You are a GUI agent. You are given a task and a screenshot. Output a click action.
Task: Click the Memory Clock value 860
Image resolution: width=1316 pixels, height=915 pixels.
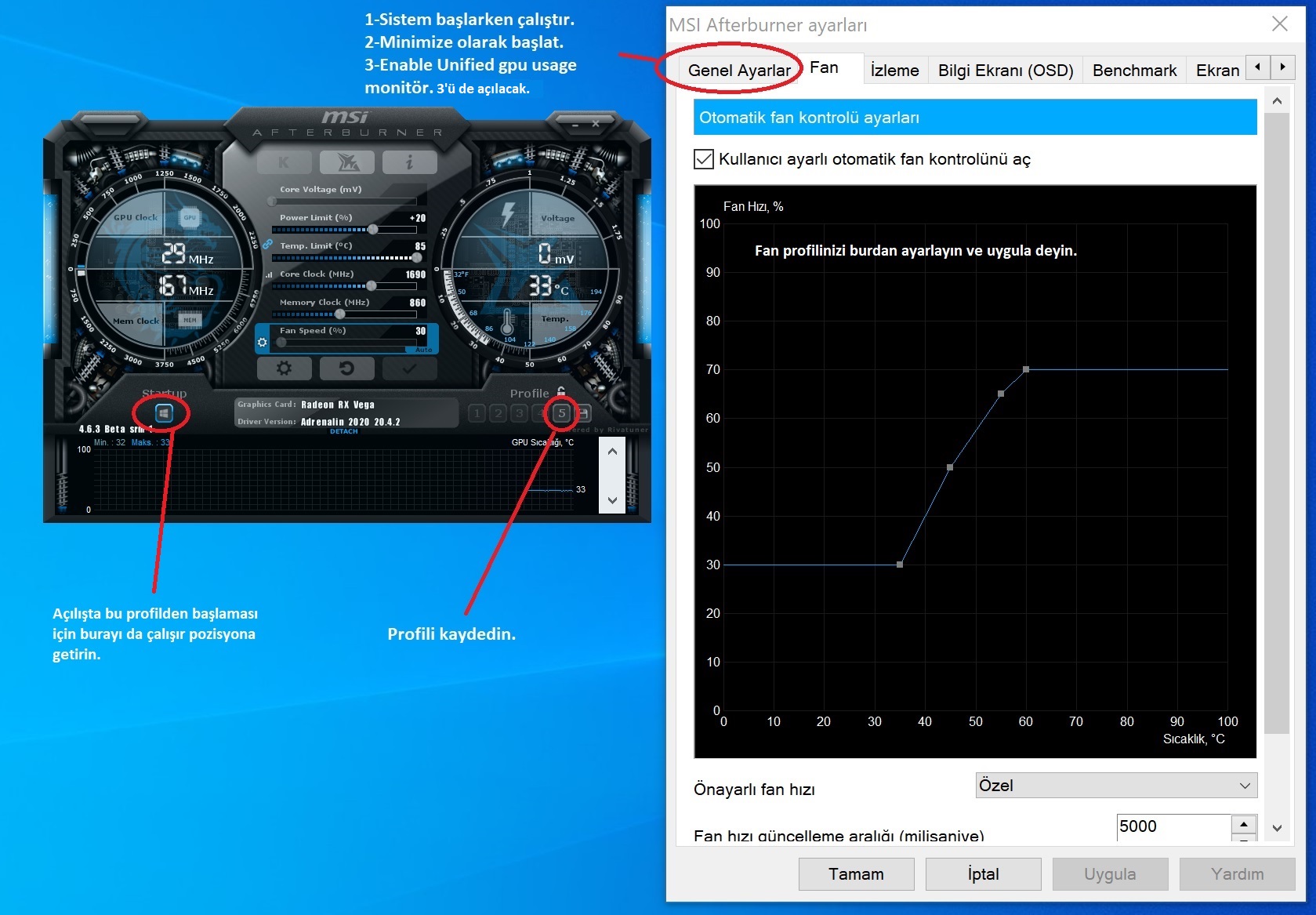pos(418,303)
